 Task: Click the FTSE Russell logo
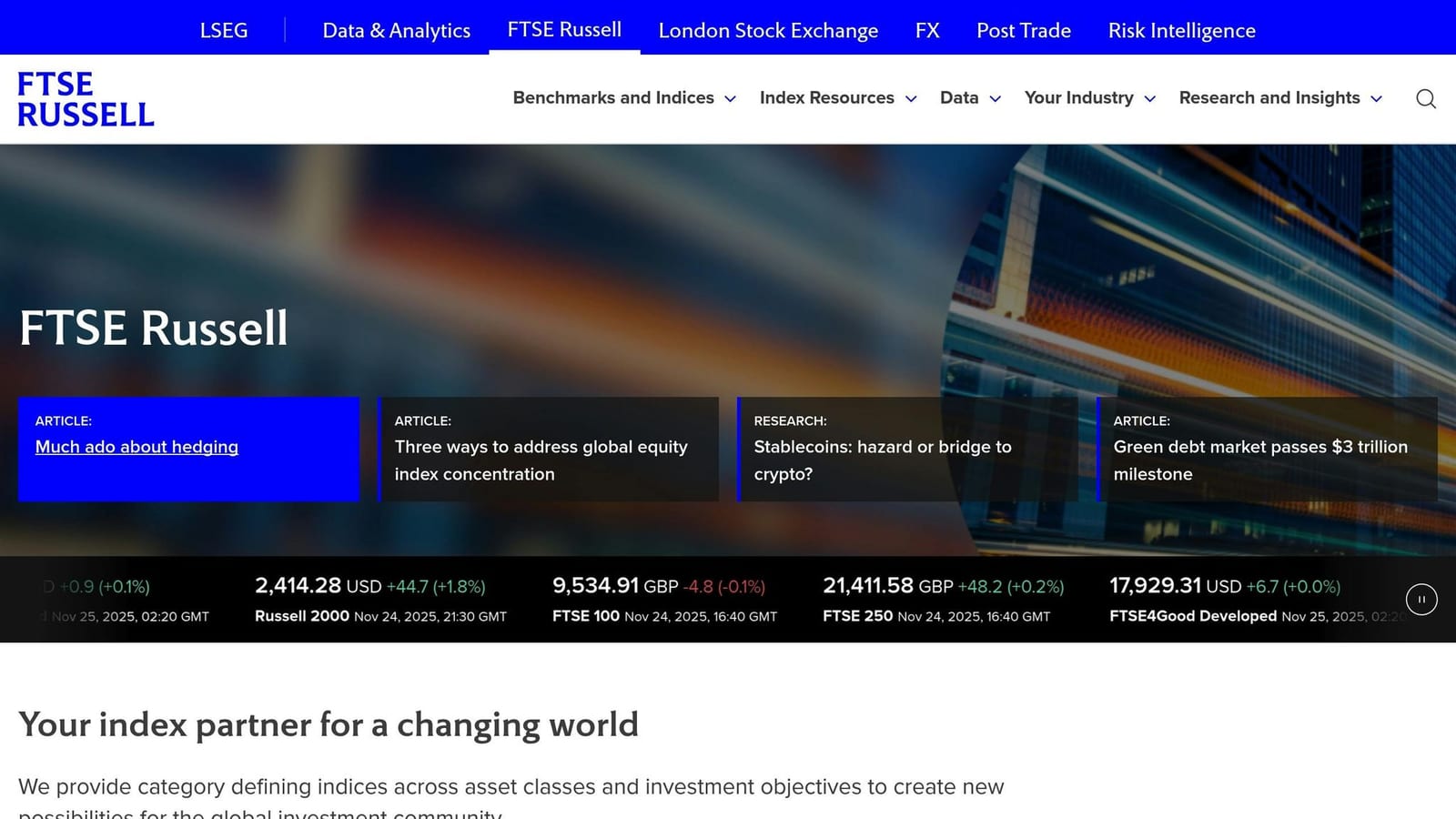tap(86, 98)
